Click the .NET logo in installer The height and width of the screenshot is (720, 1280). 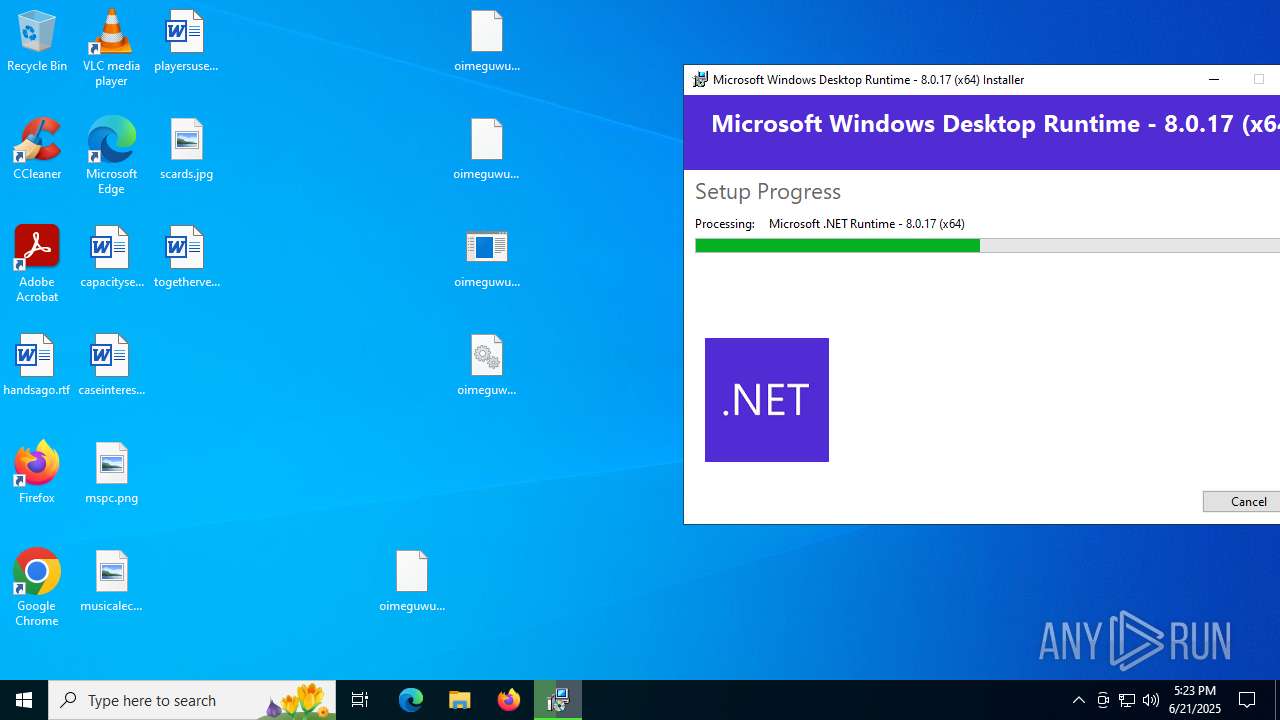(767, 400)
